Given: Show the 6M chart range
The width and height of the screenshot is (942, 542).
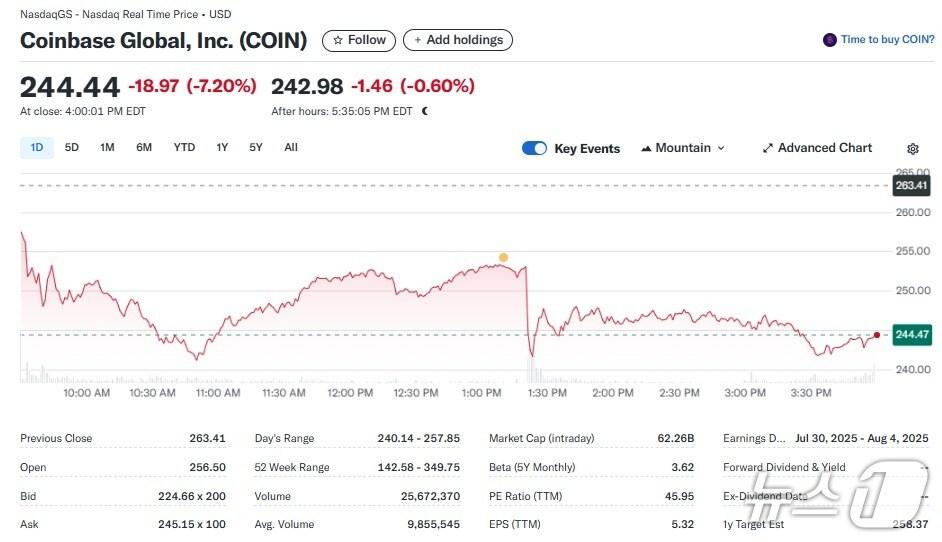Looking at the screenshot, I should (144, 147).
